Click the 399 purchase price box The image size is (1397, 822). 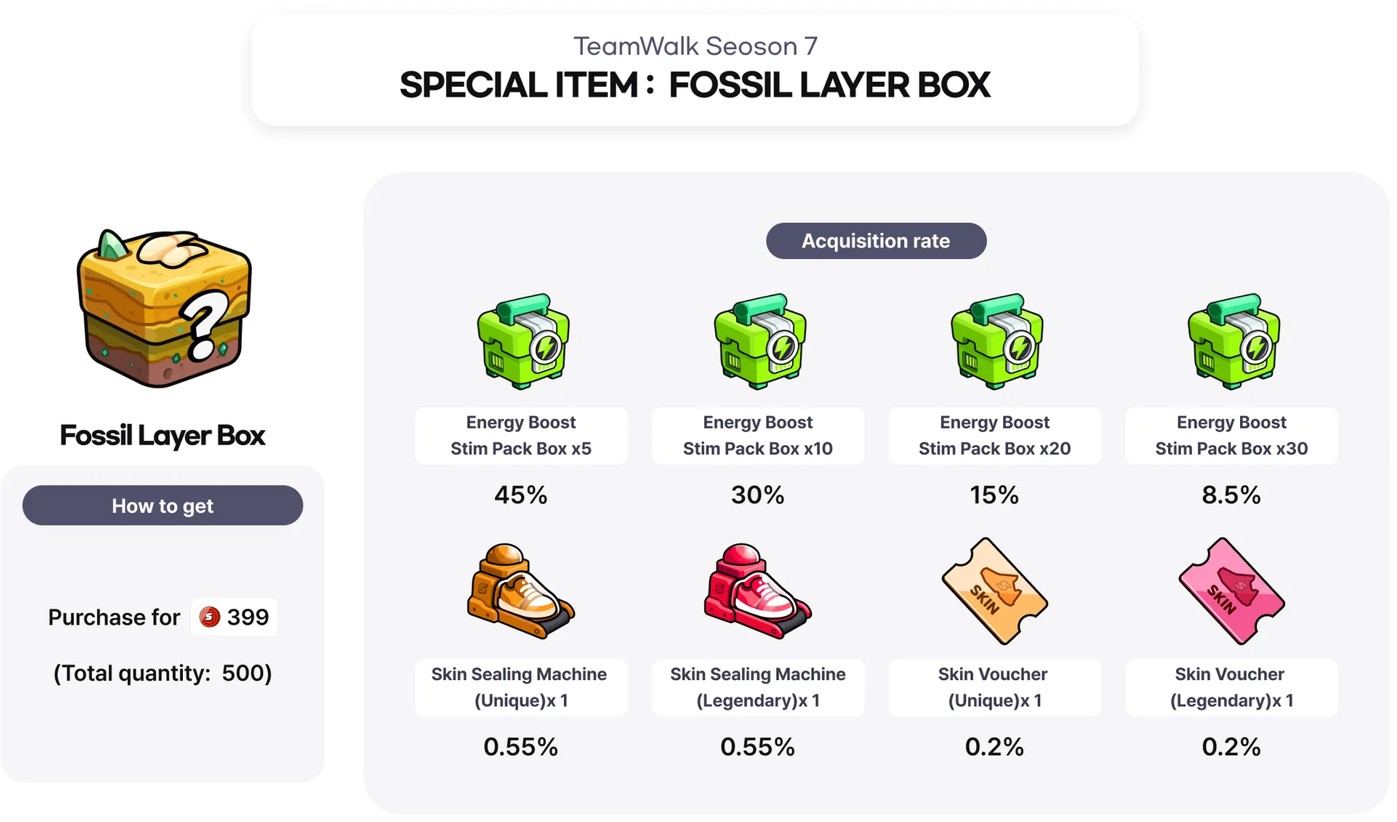234,617
